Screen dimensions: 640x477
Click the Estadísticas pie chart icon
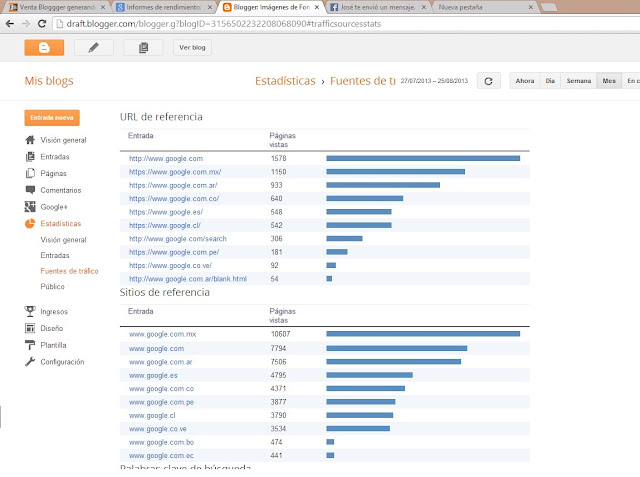(x=30, y=224)
